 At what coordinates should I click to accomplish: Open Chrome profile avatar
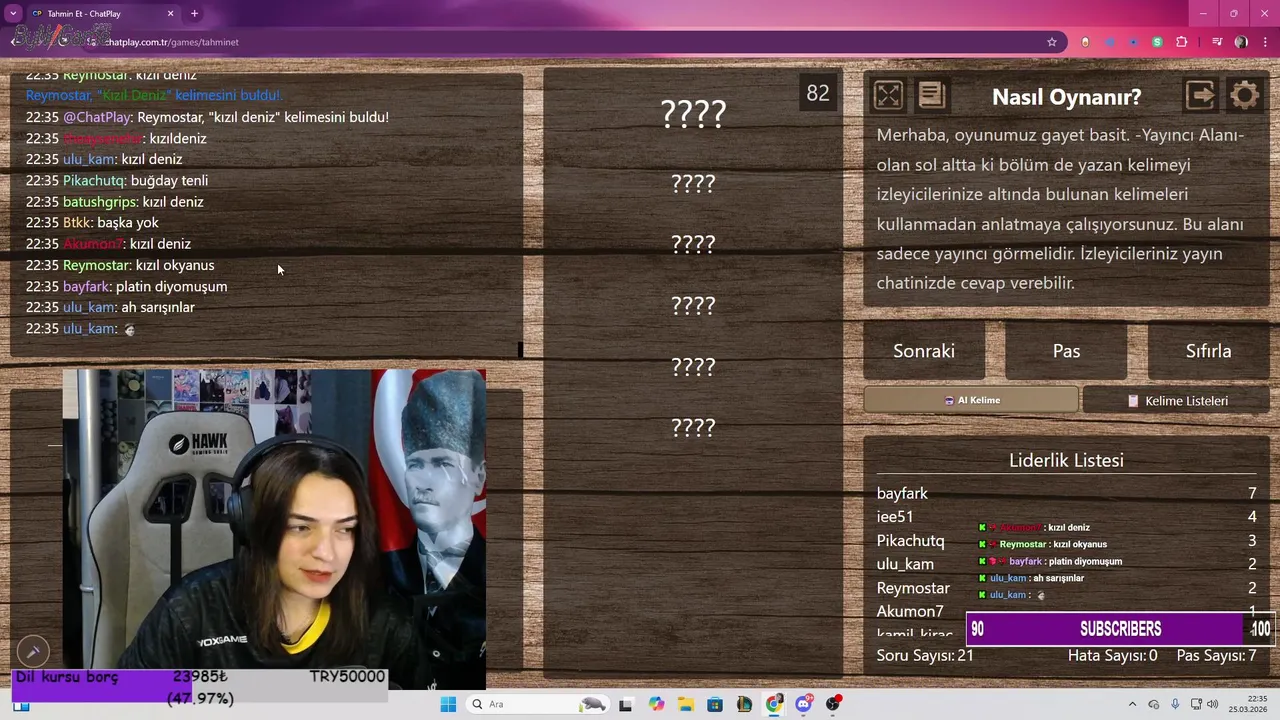tap(1241, 42)
